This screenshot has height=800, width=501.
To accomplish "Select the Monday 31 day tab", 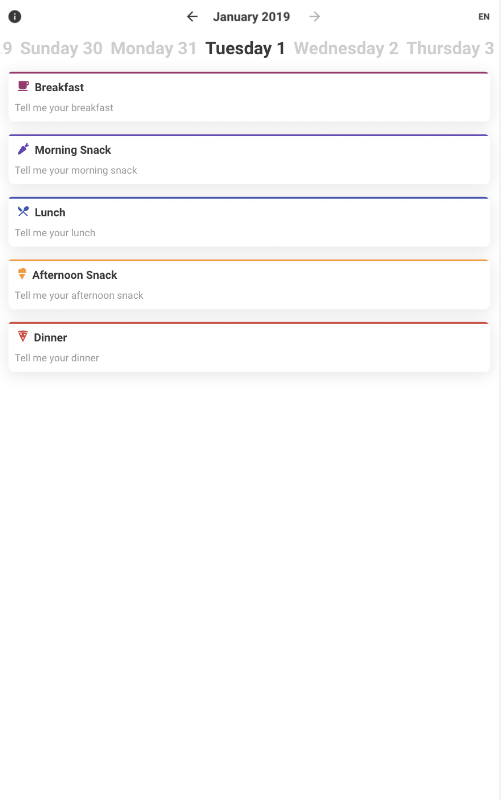I will tap(154, 48).
